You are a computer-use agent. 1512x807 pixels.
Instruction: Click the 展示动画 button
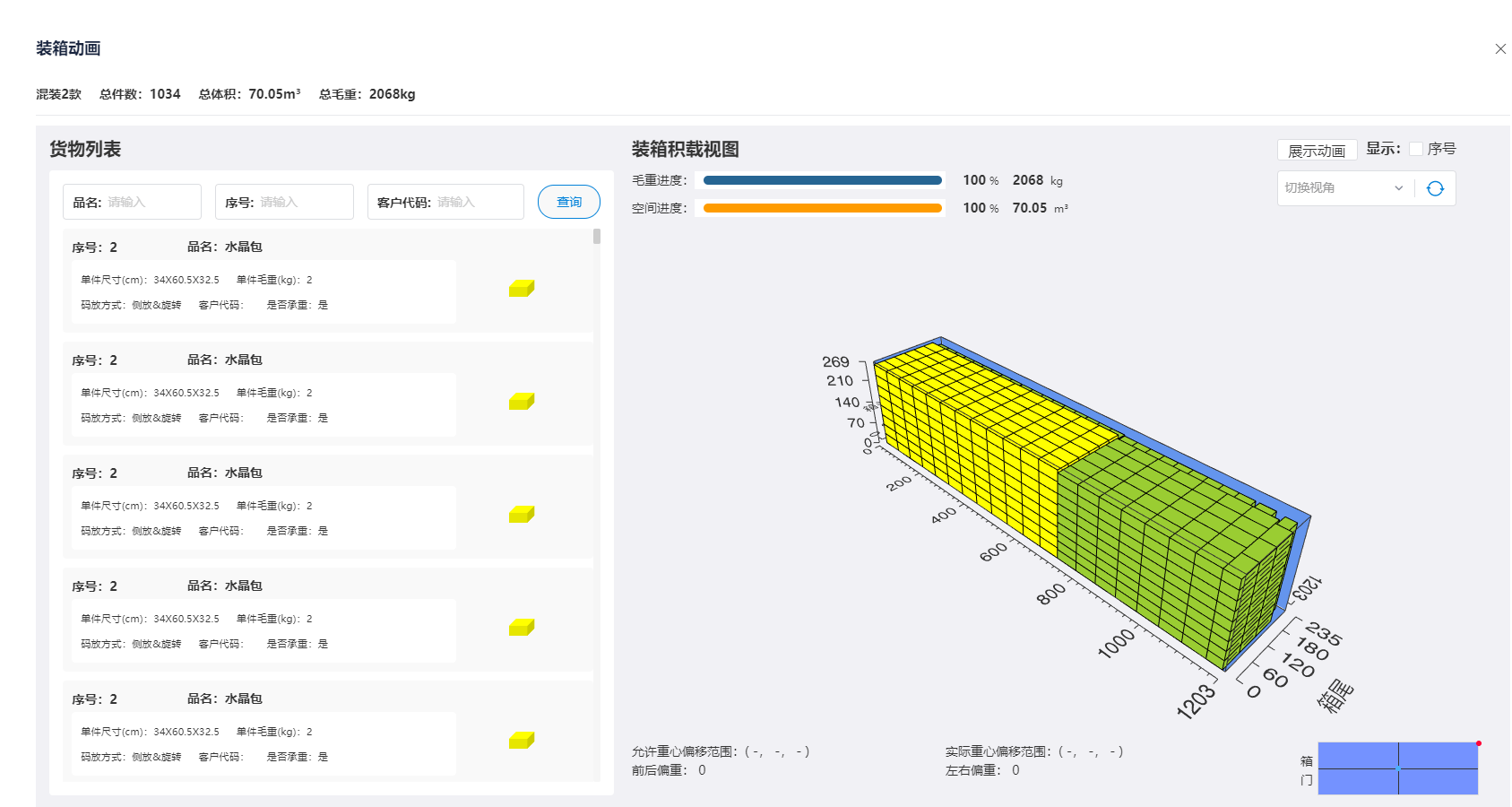pyautogui.click(x=1317, y=151)
